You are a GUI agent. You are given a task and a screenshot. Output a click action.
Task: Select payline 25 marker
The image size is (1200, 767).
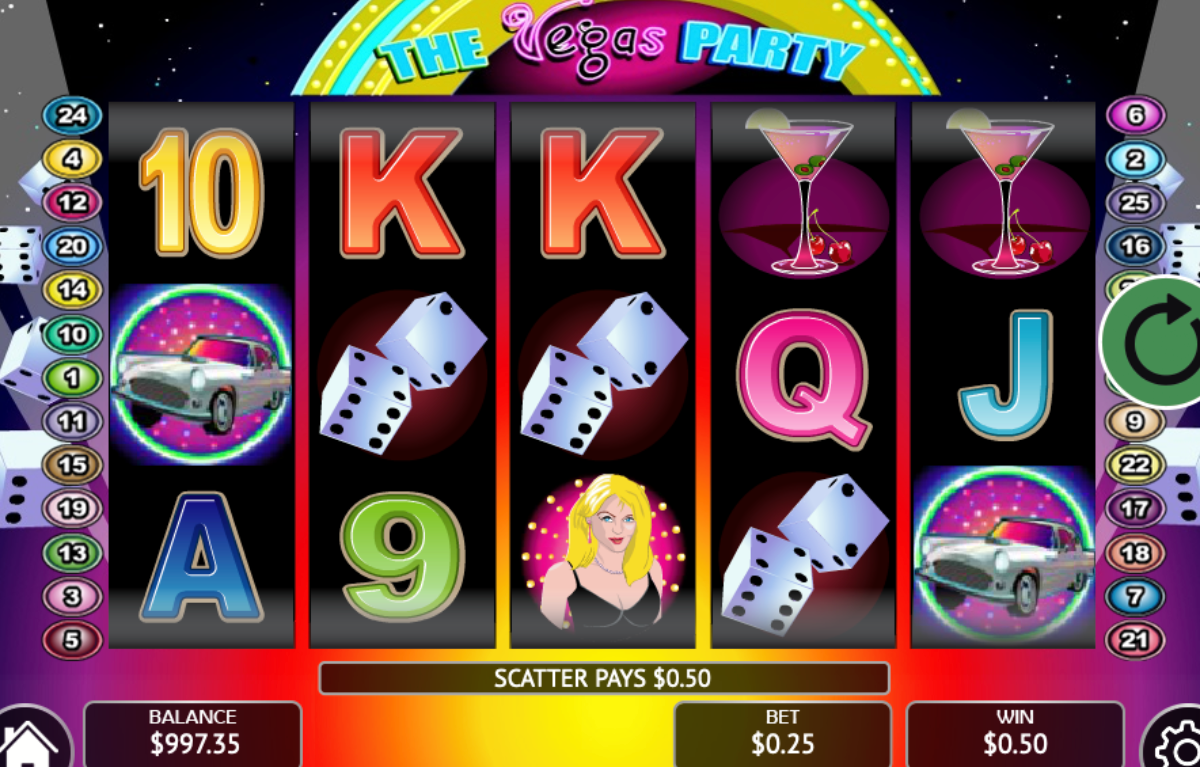(1135, 203)
